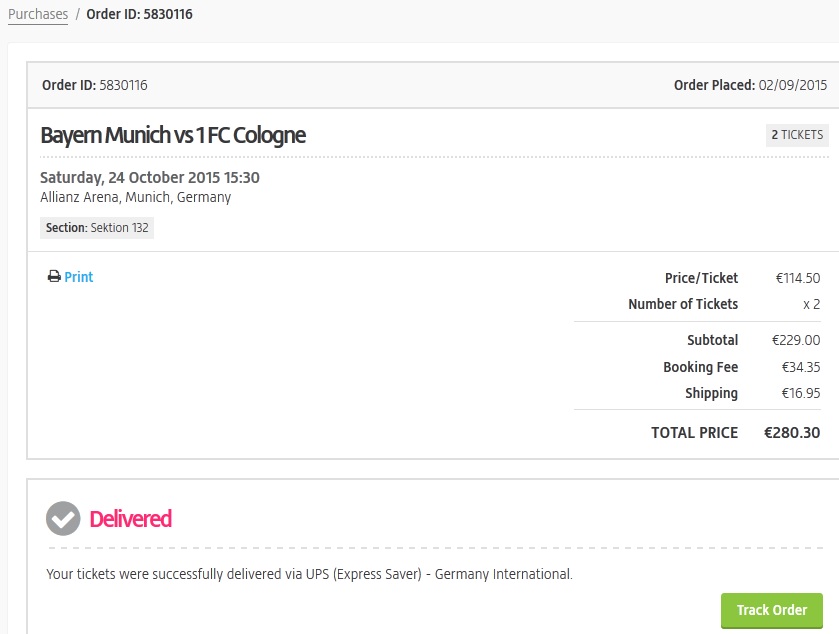Click the Order ID 5830116 breadcrumb text
This screenshot has width=839, height=634.
coord(139,14)
